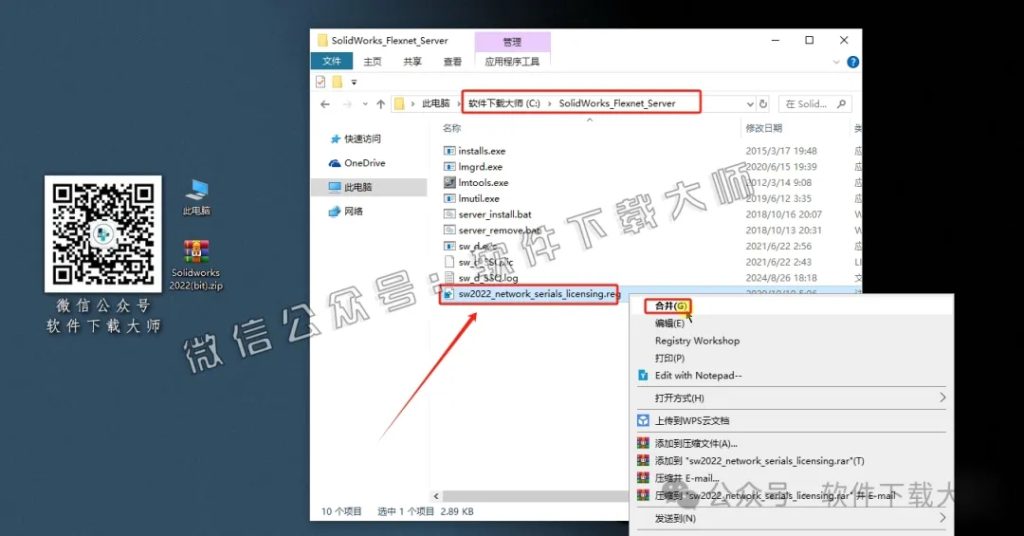
Task: Select lmutil.exe file
Action: point(479,198)
